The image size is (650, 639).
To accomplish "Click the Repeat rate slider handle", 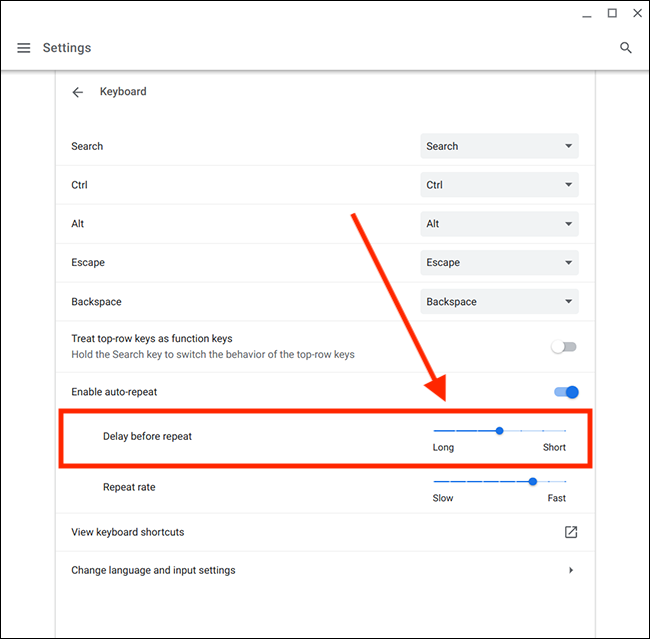I will tap(532, 481).
